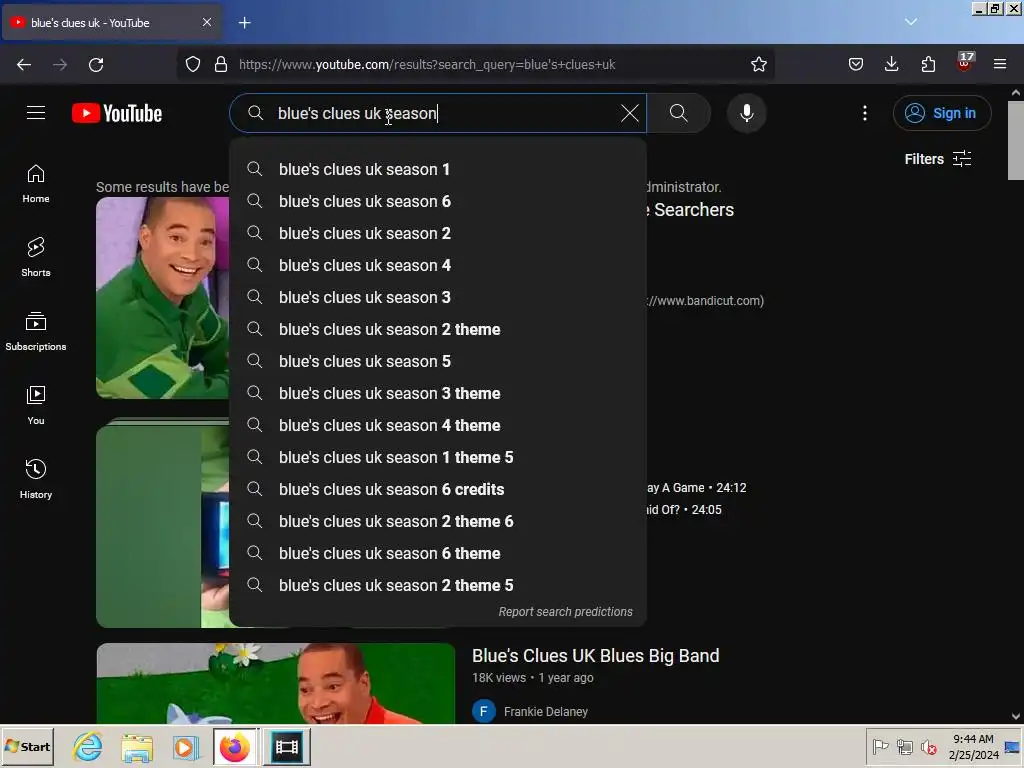Viewport: 1024px width, 768px height.
Task: Open the tracking protection shield icon
Action: 193,65
